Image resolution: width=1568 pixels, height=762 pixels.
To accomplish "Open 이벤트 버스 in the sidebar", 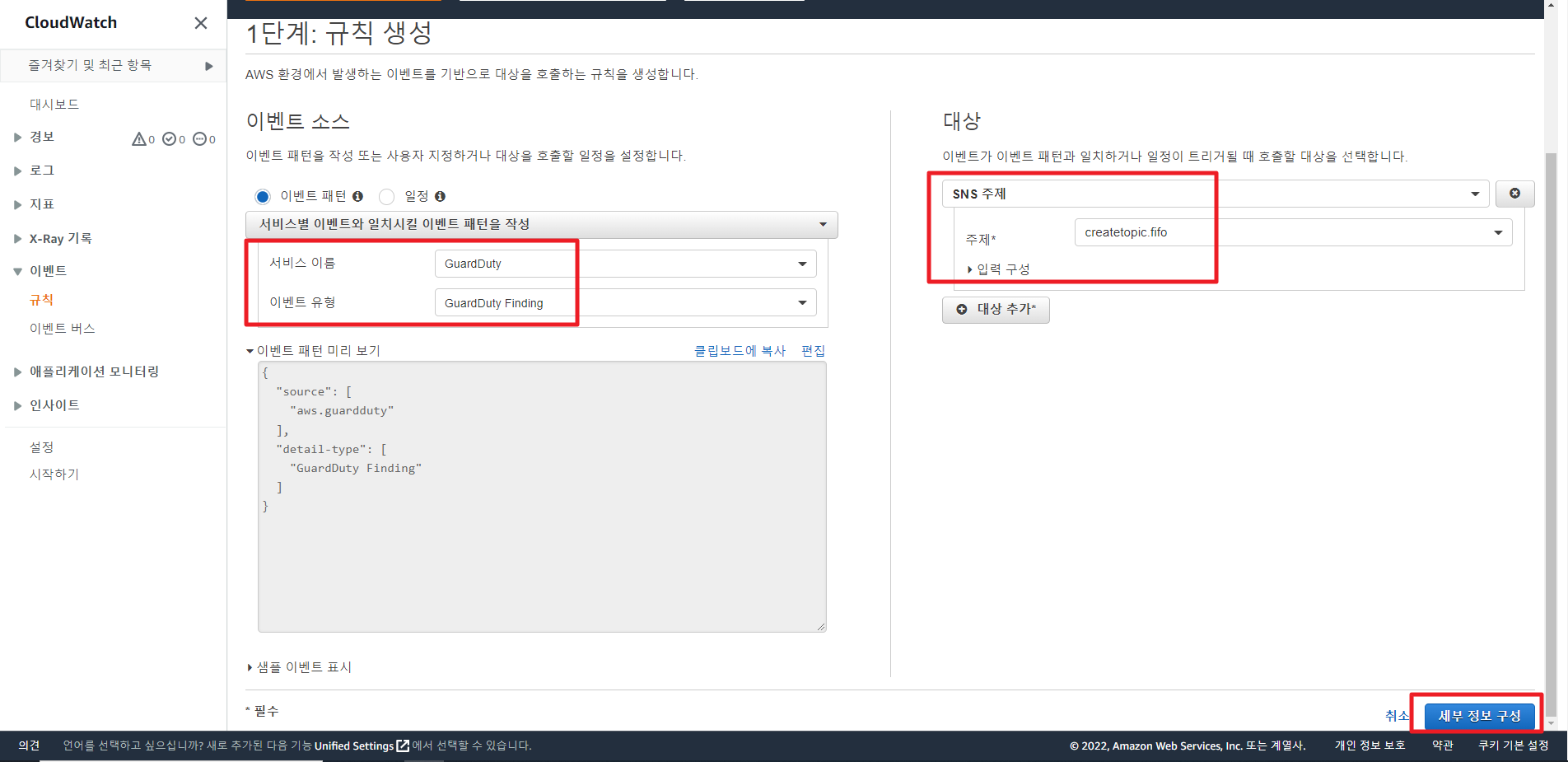I will coord(63,329).
